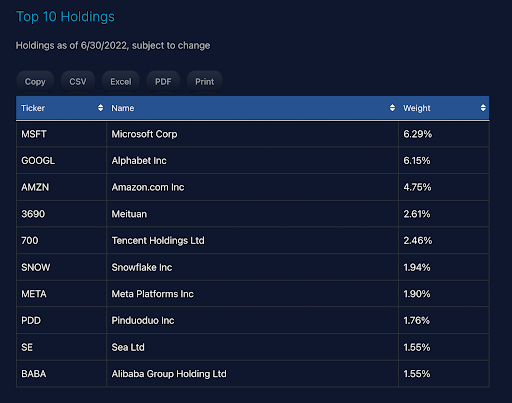The height and width of the screenshot is (403, 512).
Task: Select the SE ticker cell
Action: 61,347
